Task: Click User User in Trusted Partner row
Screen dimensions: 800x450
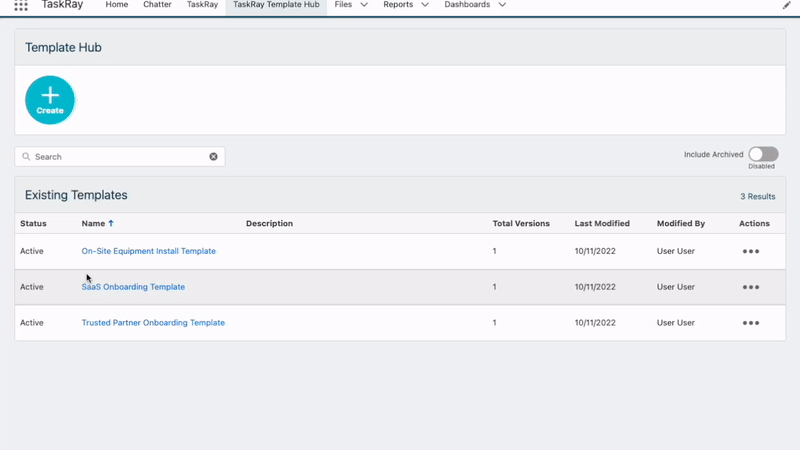Action: point(676,322)
